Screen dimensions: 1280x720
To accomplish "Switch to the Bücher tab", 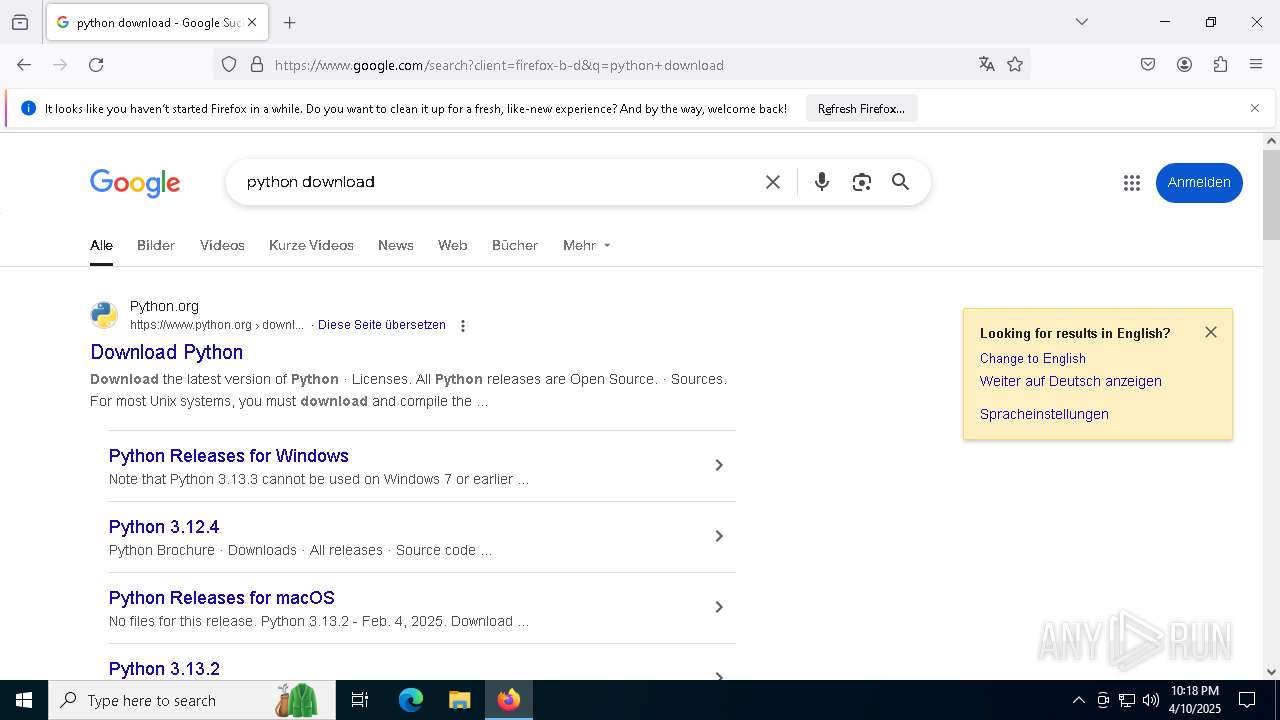I will [515, 245].
